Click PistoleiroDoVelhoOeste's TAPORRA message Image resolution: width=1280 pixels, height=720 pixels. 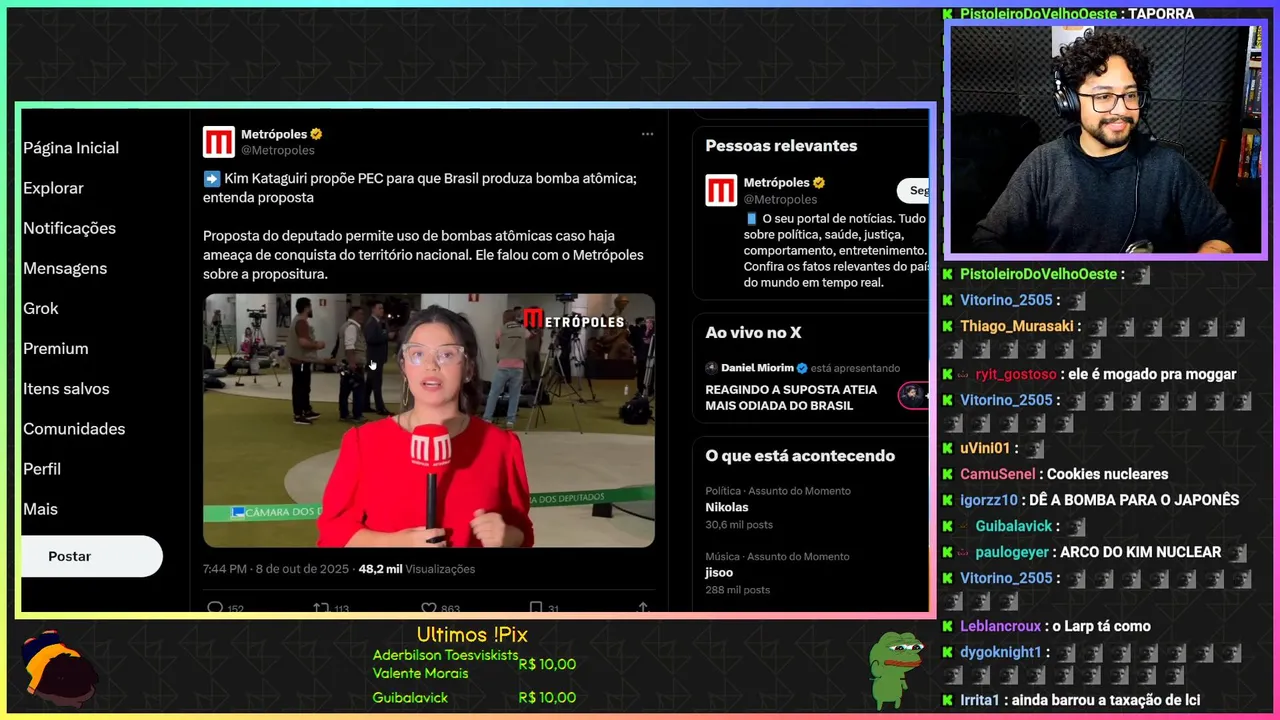(x=1161, y=14)
